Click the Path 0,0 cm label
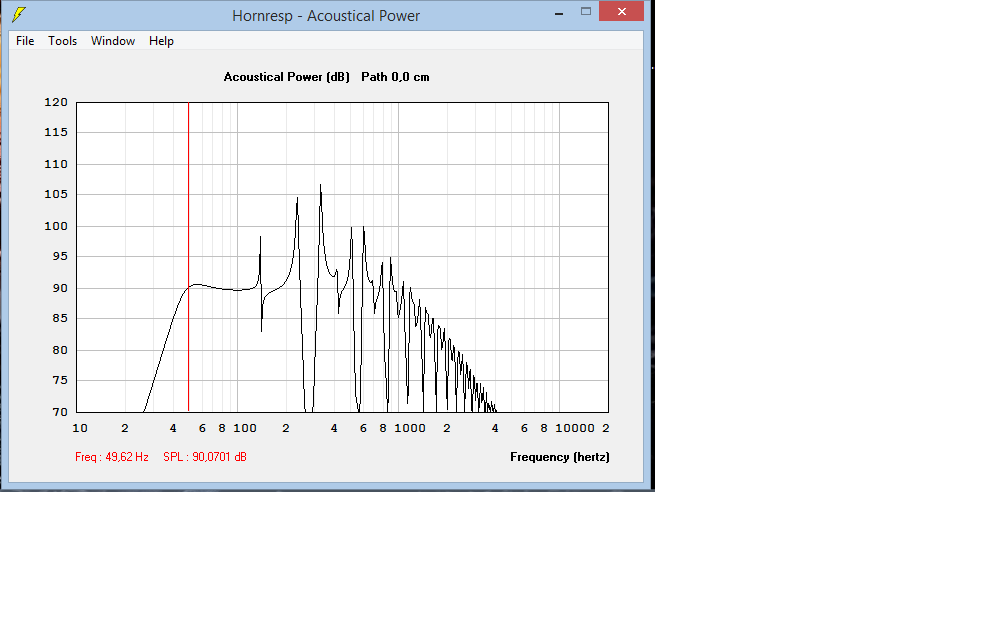This screenshot has width=1008, height=630. [x=395, y=77]
